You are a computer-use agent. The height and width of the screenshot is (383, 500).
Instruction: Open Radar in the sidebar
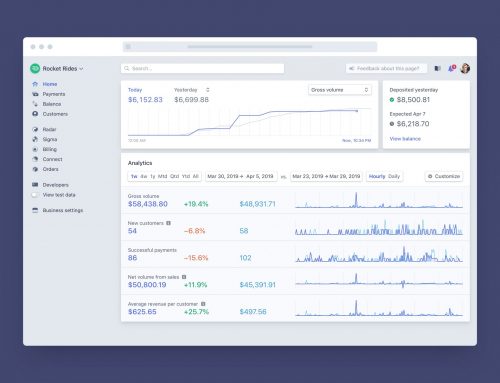(x=49, y=129)
